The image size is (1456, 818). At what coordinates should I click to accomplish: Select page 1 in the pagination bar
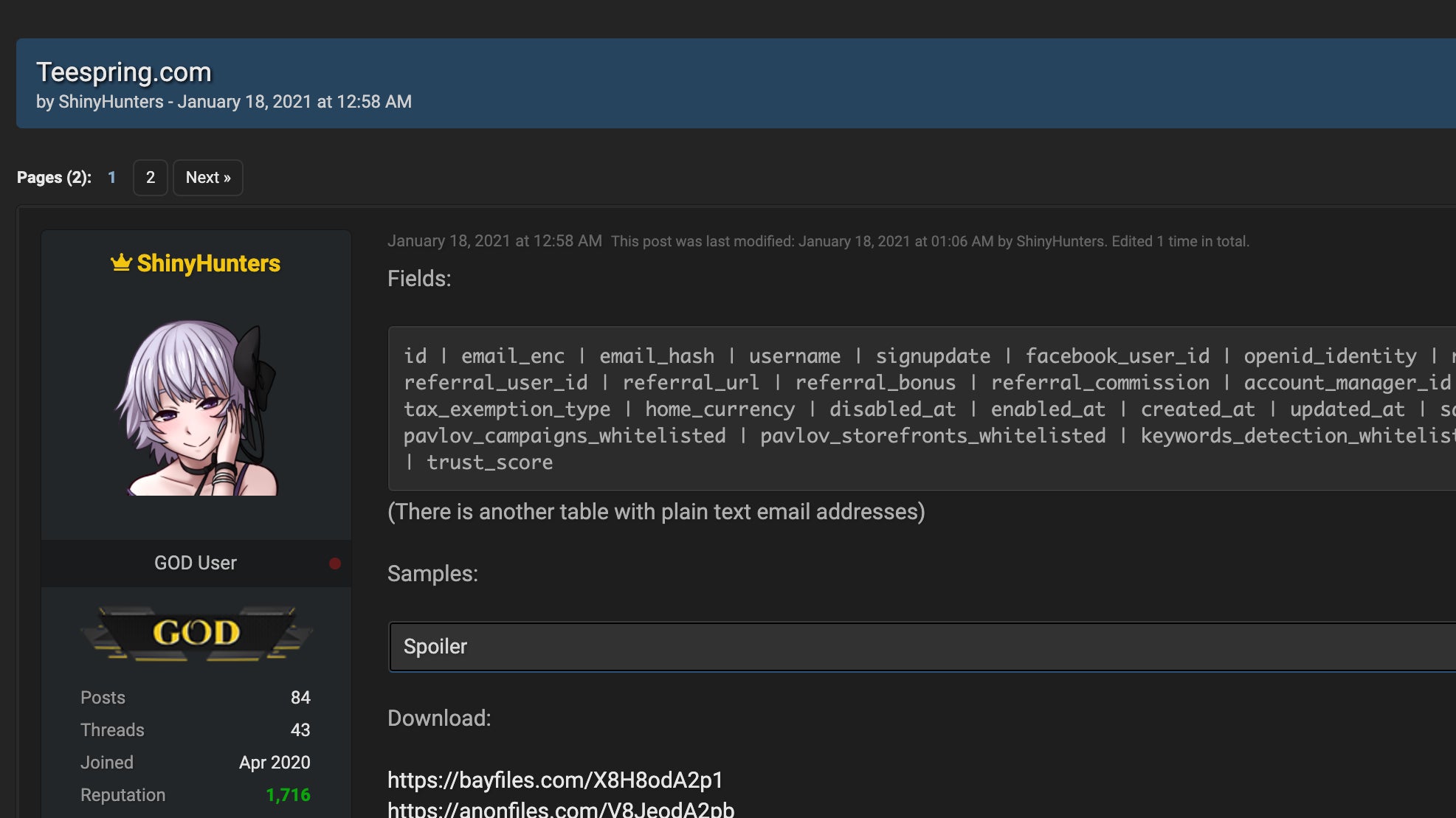111,178
